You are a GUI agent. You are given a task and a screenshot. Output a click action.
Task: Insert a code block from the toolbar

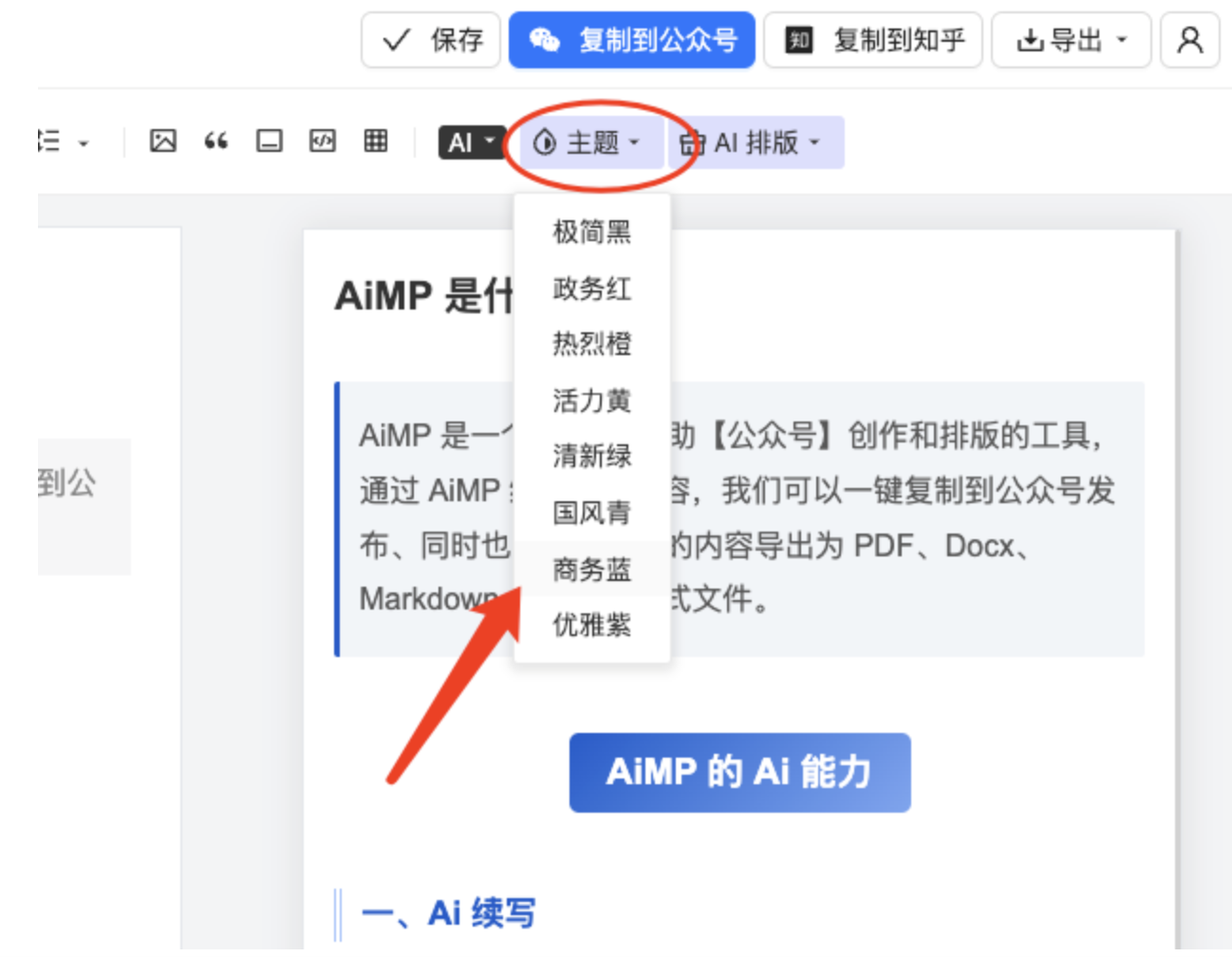tap(323, 141)
